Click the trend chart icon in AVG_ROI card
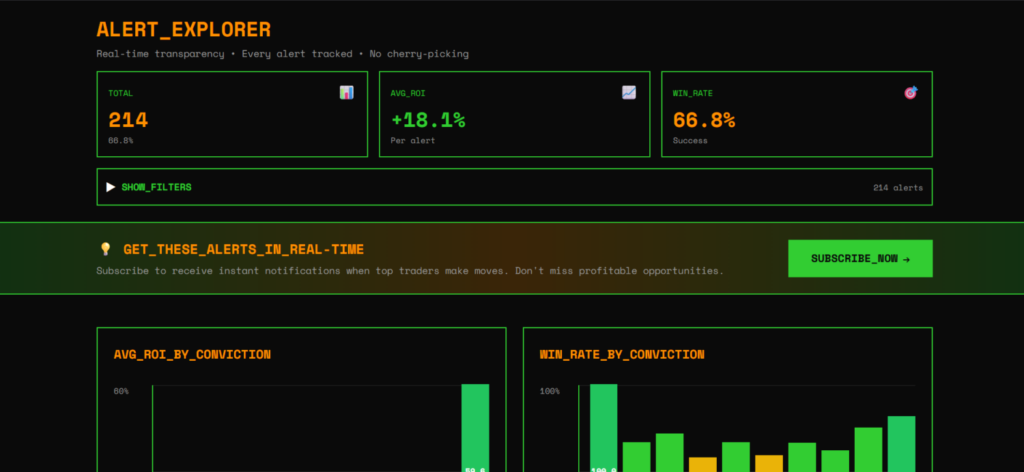The width and height of the screenshot is (1024, 472). 629,93
